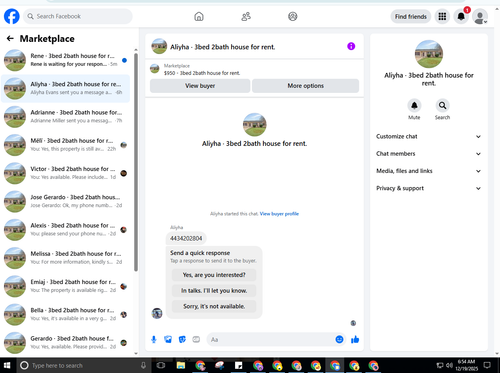Viewport: 500px width, 373px height.
Task: Open the Groups icon in top navigation
Action: tap(293, 16)
